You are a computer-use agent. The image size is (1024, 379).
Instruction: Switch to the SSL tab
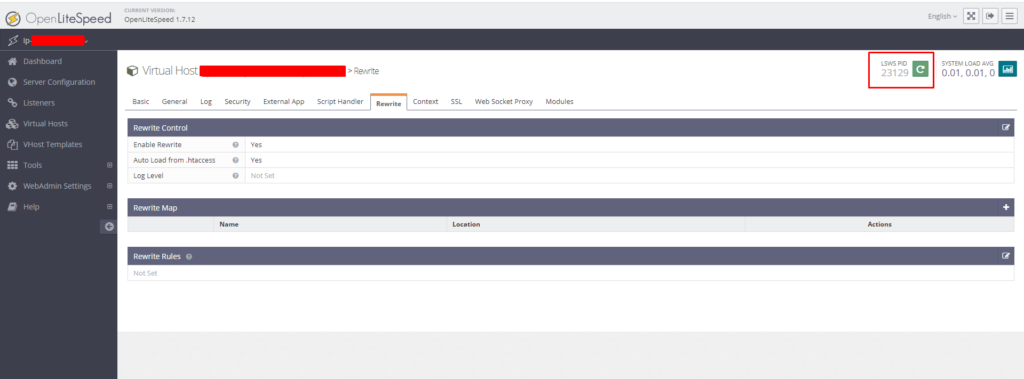pos(456,102)
